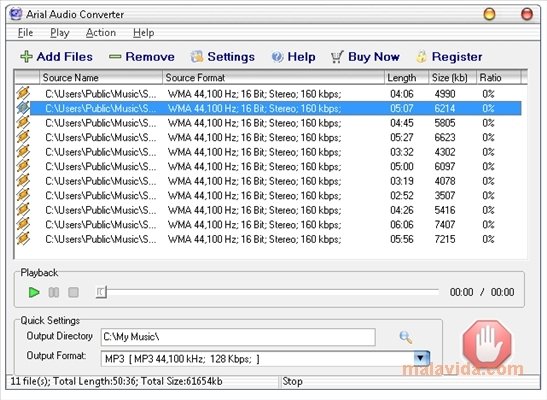Open Settings from the toolbar
This screenshot has height=400, width=547.
pyautogui.click(x=223, y=56)
